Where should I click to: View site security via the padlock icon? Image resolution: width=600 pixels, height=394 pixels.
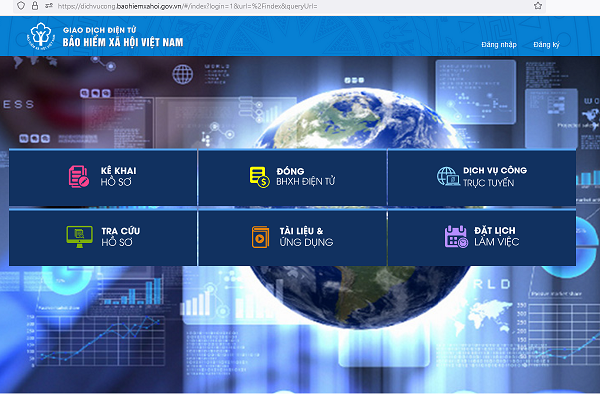tap(35, 6)
